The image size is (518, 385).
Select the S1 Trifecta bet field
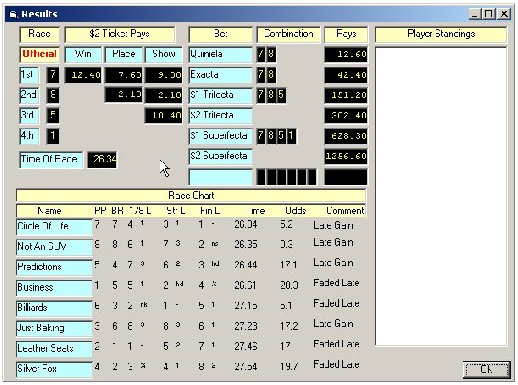(220, 95)
